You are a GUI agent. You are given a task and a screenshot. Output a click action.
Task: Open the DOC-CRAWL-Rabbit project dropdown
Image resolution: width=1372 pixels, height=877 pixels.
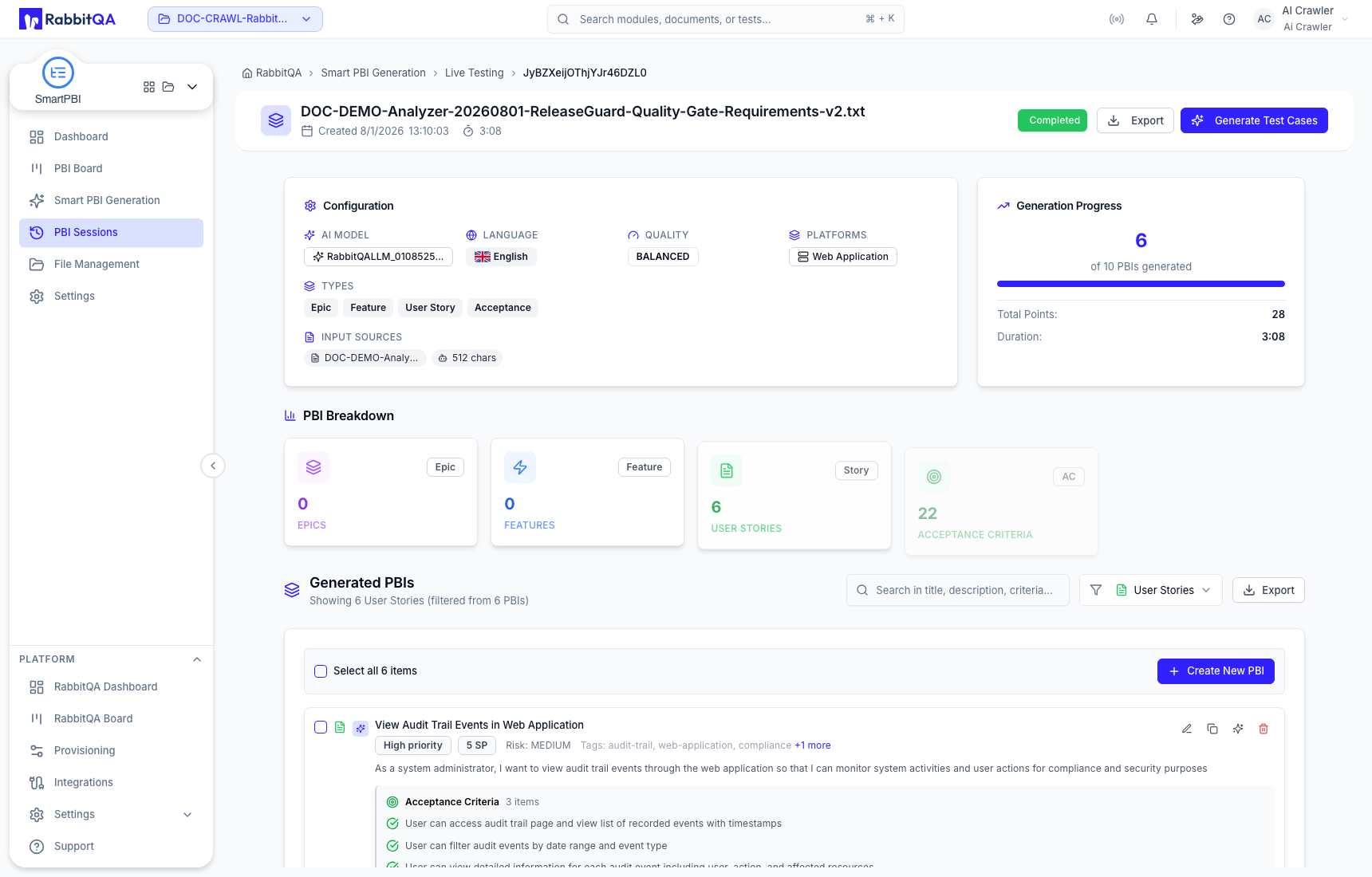tap(235, 19)
